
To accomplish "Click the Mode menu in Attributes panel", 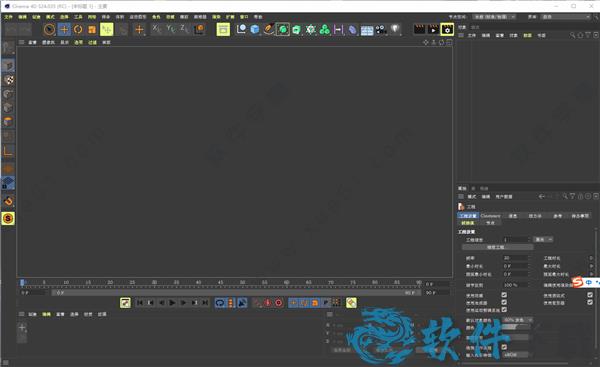I will [472, 197].
